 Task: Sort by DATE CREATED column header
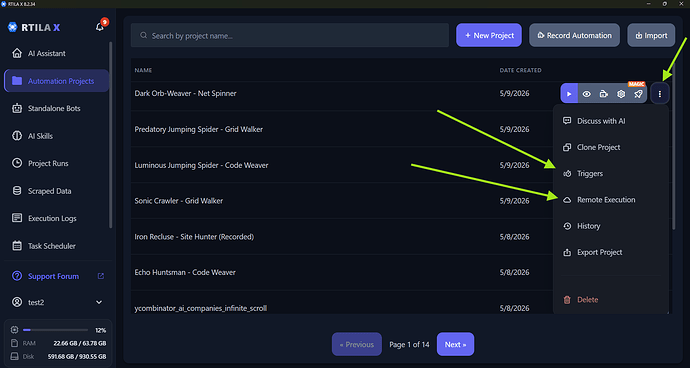coord(520,70)
